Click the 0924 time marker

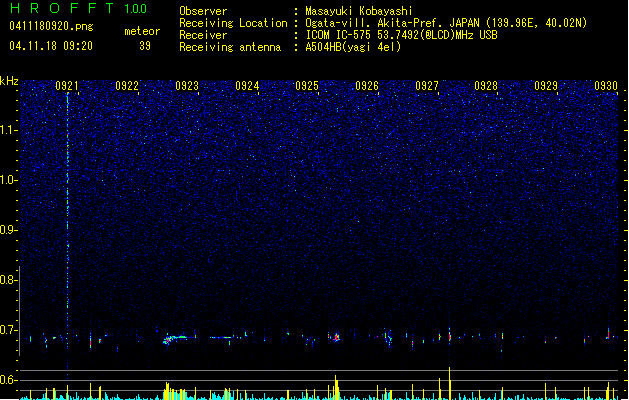(247, 86)
